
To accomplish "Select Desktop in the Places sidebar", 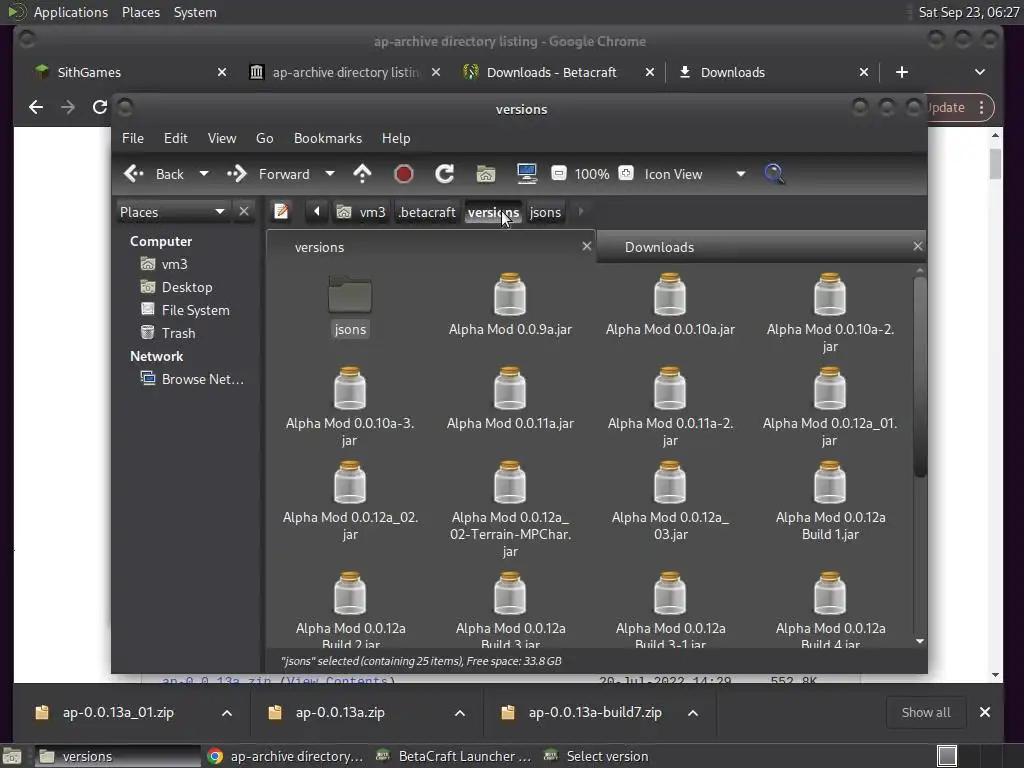I will pyautogui.click(x=188, y=287).
